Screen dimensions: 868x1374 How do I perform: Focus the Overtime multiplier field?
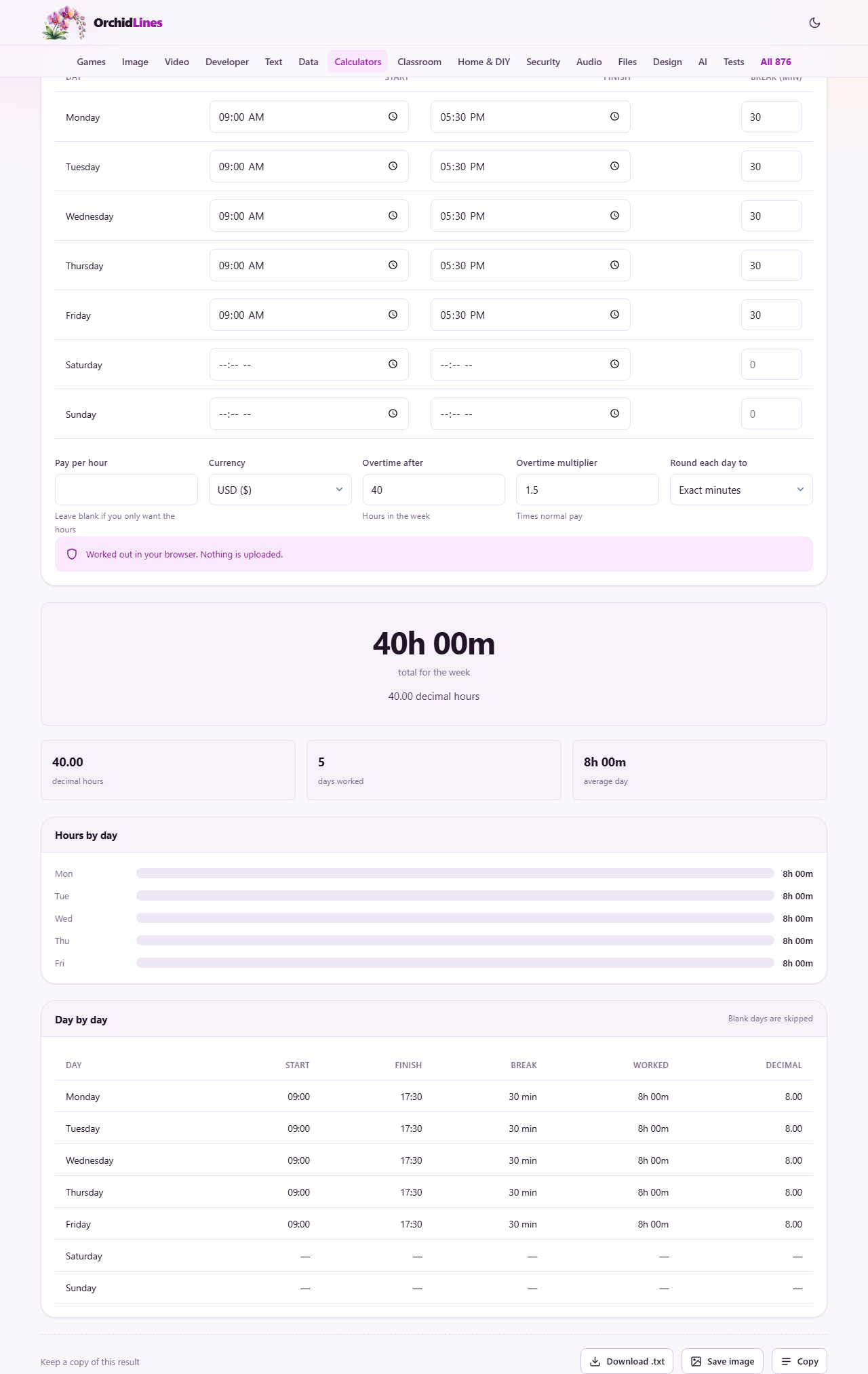587,490
